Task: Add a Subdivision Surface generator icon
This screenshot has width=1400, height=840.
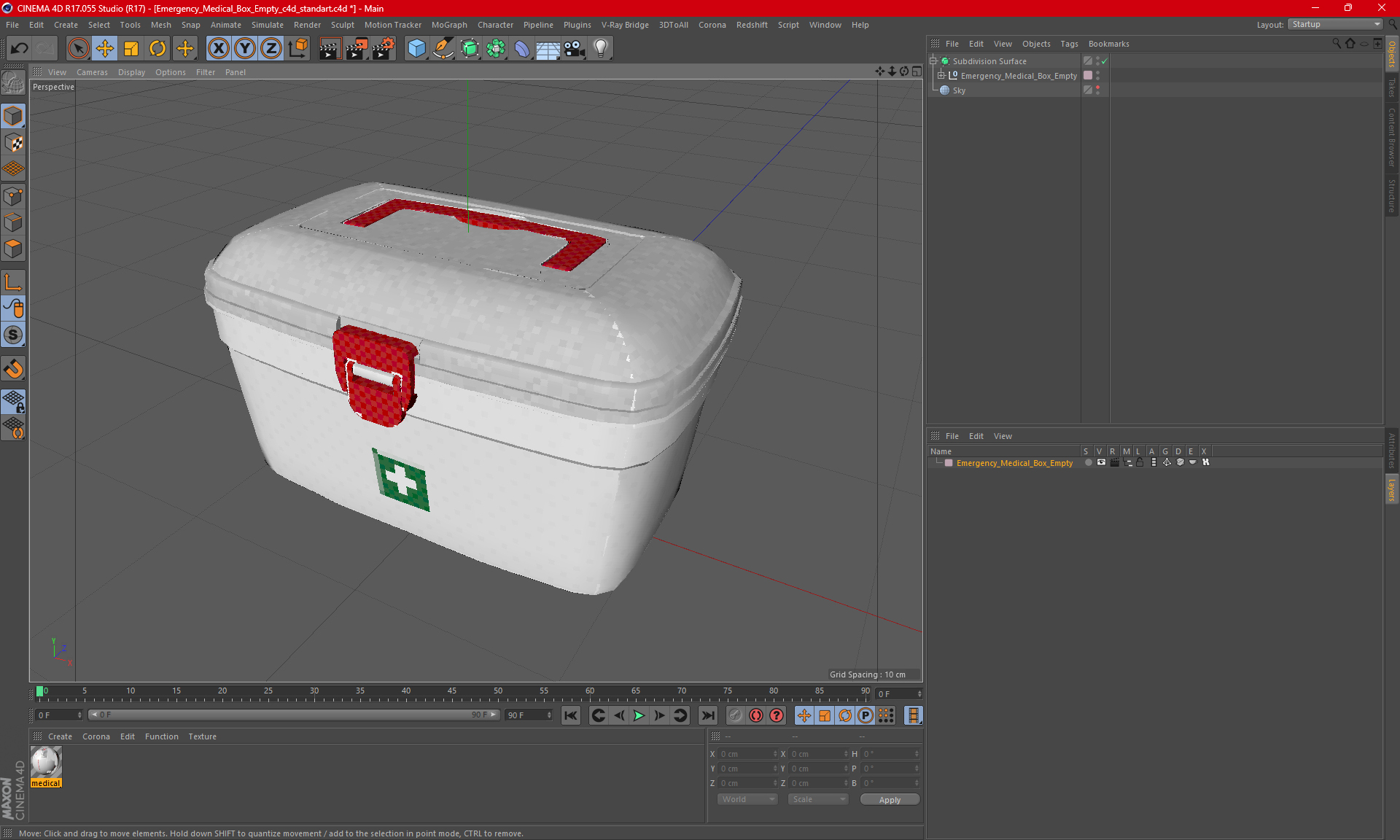Action: coord(470,49)
